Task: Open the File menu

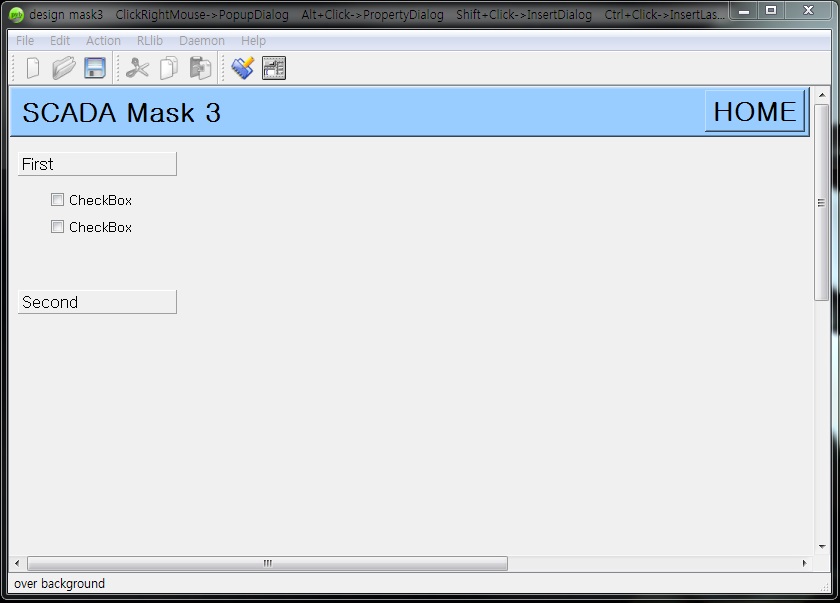Action: pyautogui.click(x=24, y=40)
